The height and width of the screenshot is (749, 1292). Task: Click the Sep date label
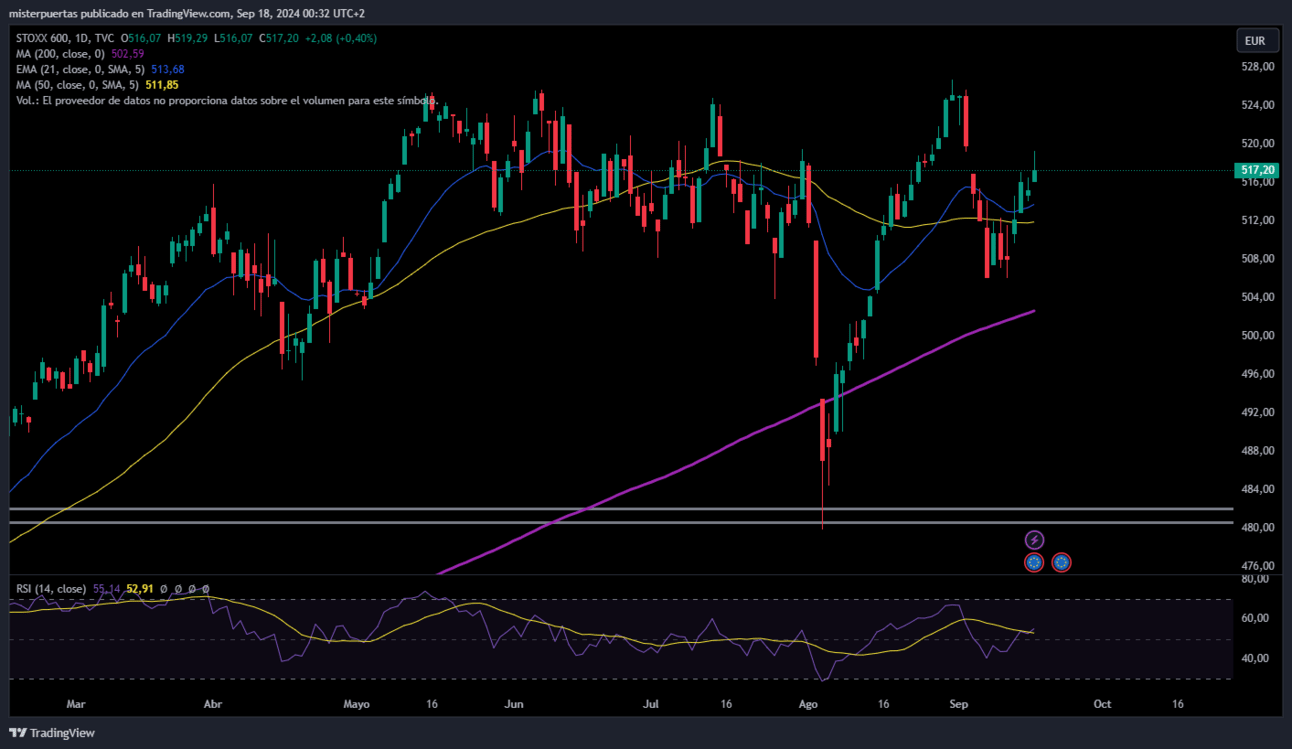(x=958, y=704)
